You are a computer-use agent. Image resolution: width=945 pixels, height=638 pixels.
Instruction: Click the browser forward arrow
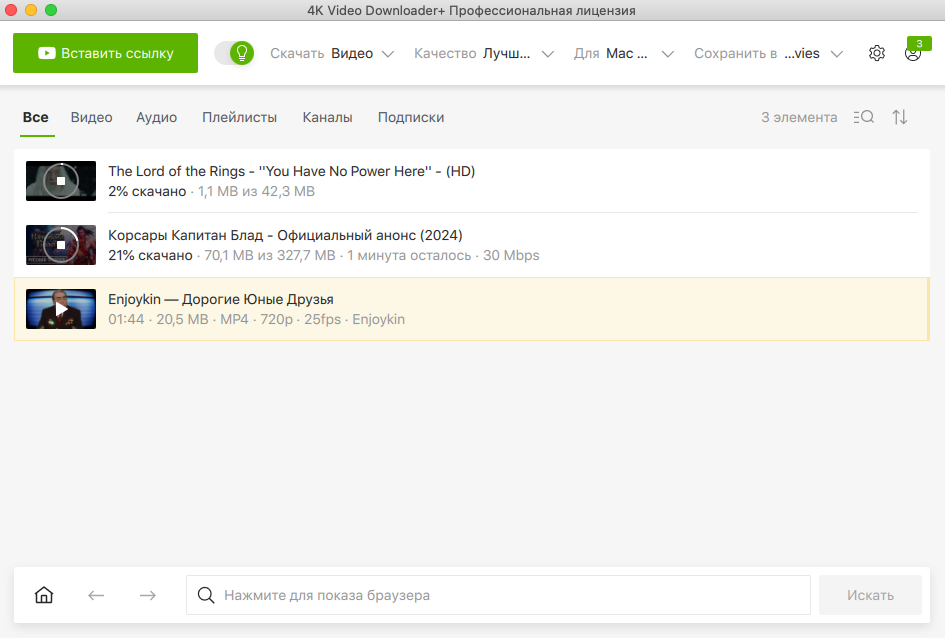click(148, 595)
